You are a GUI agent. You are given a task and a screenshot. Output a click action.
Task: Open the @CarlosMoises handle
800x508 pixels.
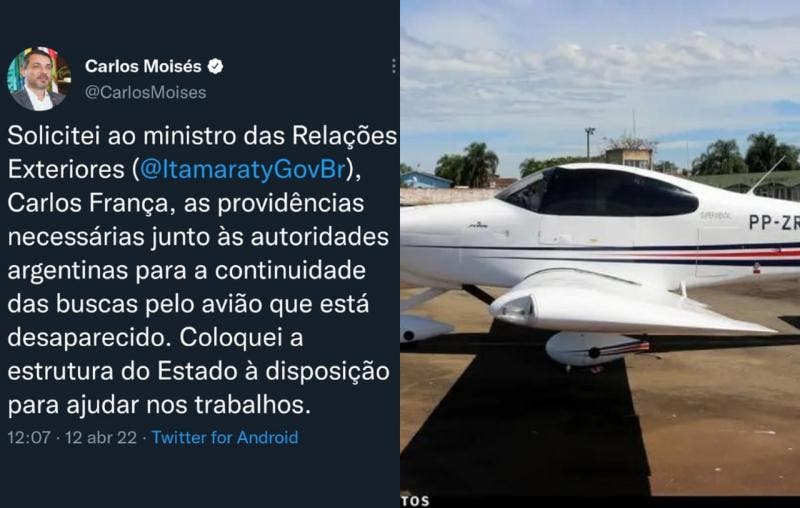point(145,93)
